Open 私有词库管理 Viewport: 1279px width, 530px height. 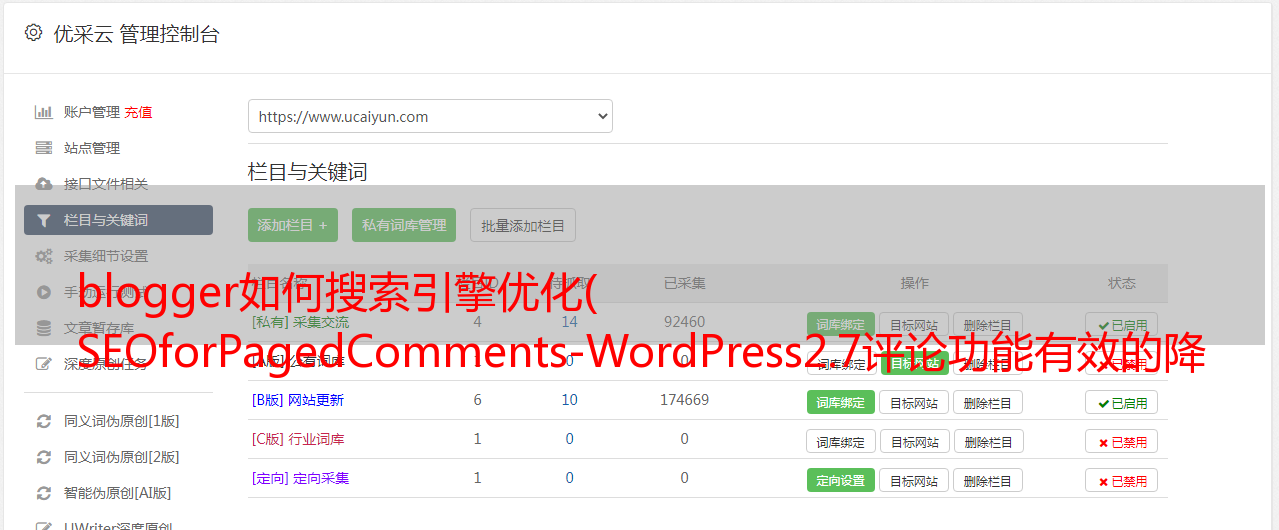[x=404, y=225]
